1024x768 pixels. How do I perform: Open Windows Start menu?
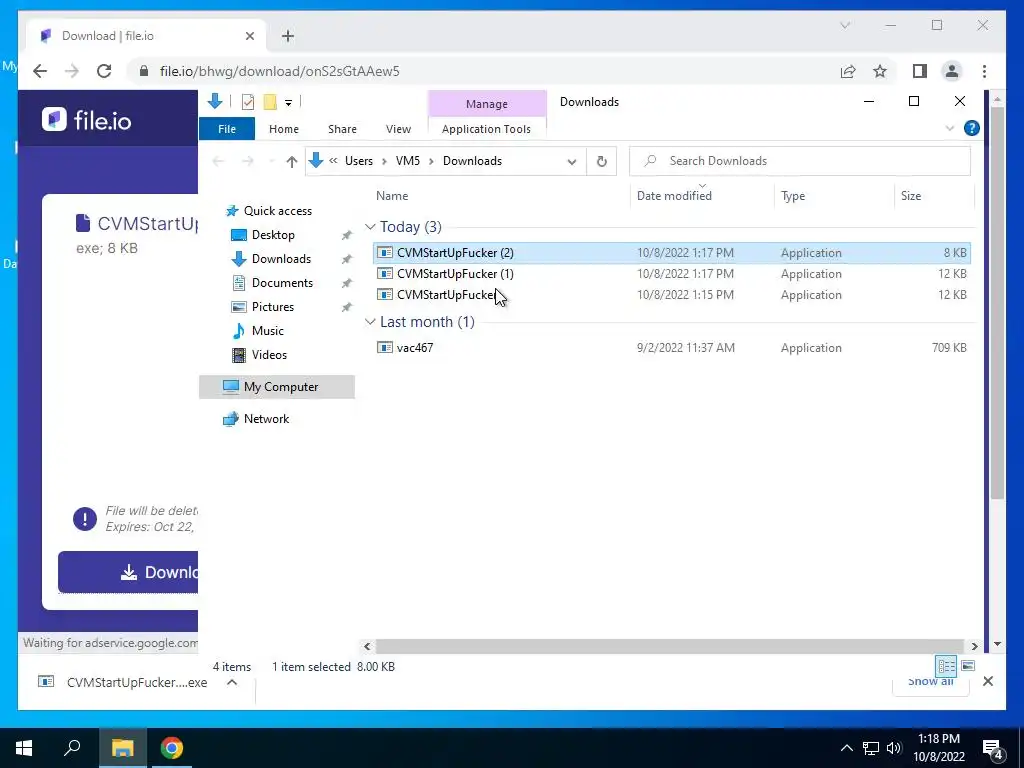[x=24, y=748]
